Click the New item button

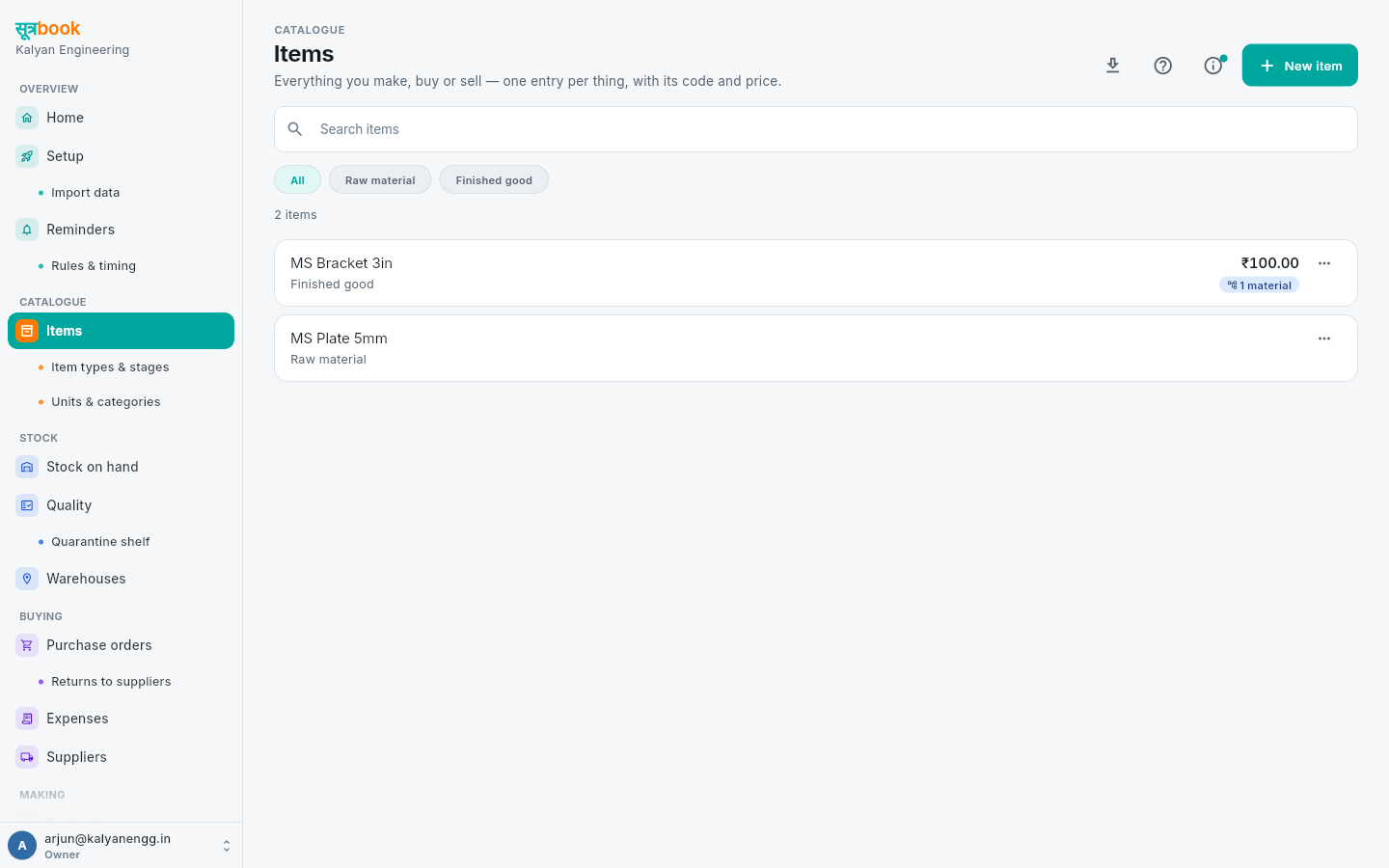click(x=1299, y=66)
